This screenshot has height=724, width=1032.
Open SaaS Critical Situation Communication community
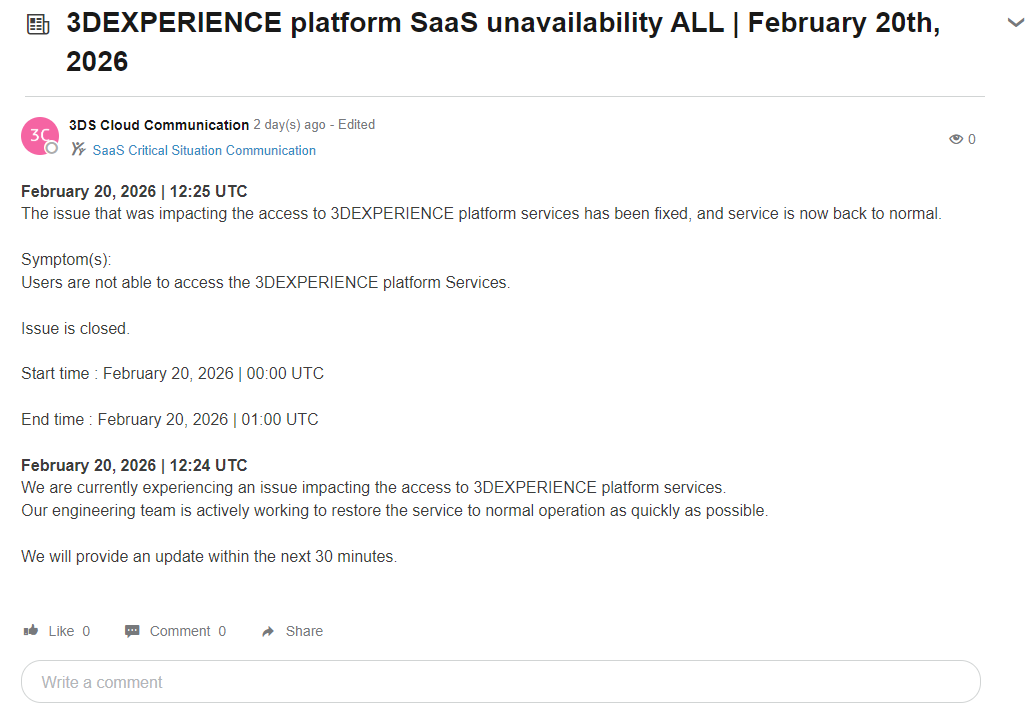[204, 150]
